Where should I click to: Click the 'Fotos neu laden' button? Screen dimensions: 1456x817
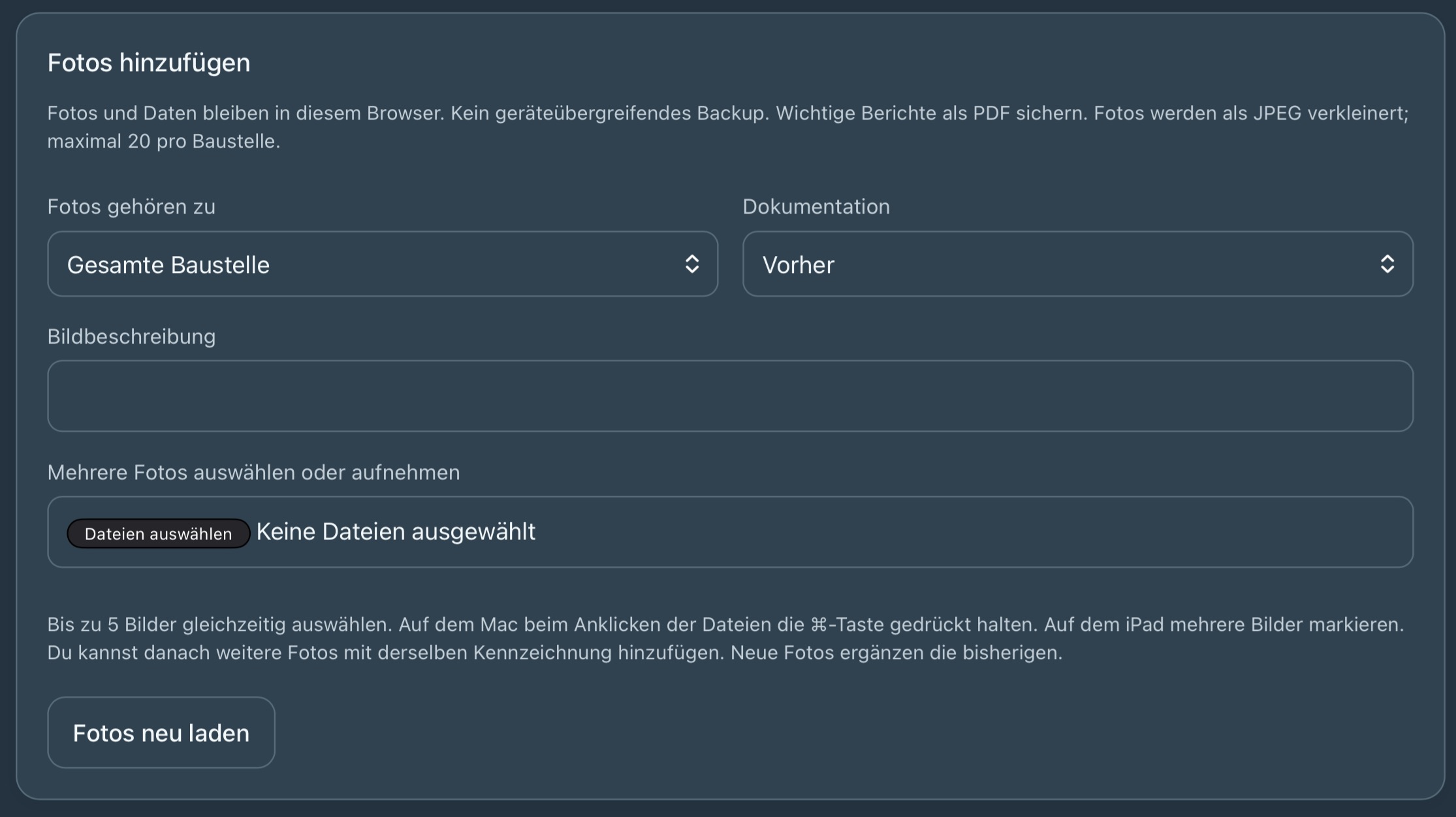pos(161,733)
